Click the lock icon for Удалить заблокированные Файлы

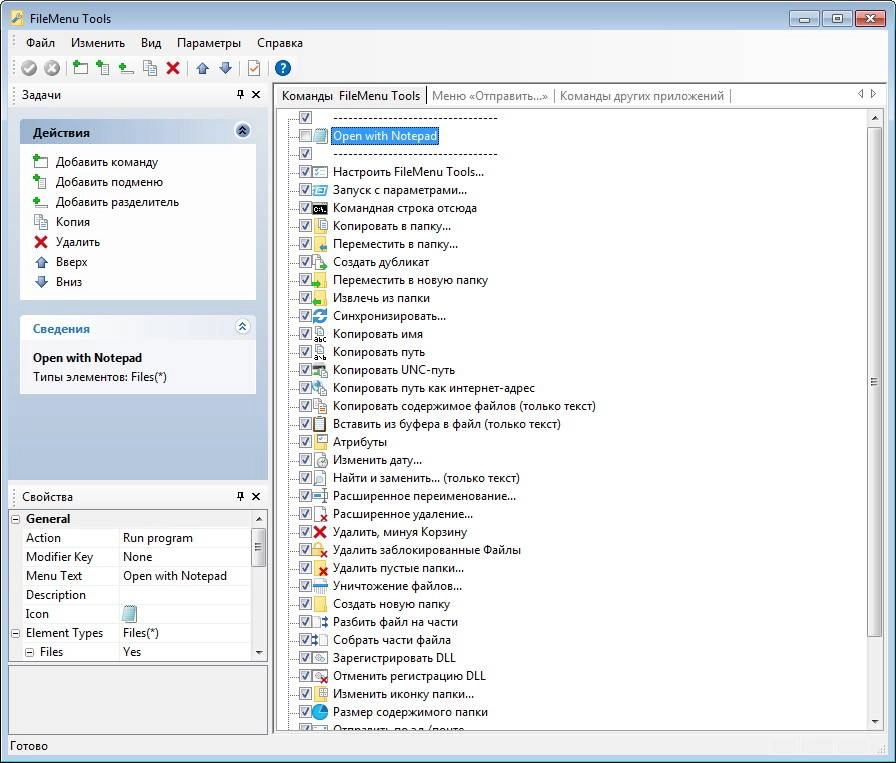click(321, 550)
